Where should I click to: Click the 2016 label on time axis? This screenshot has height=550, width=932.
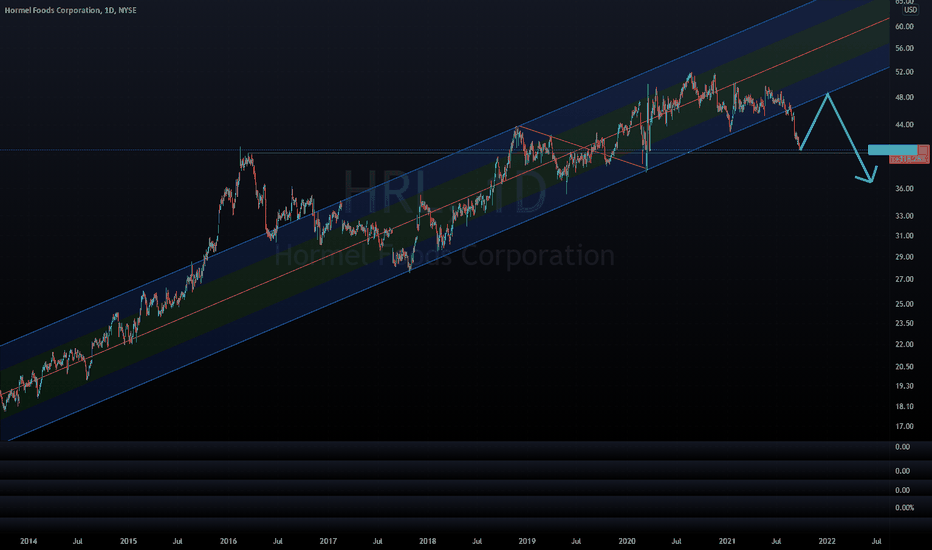(x=228, y=541)
